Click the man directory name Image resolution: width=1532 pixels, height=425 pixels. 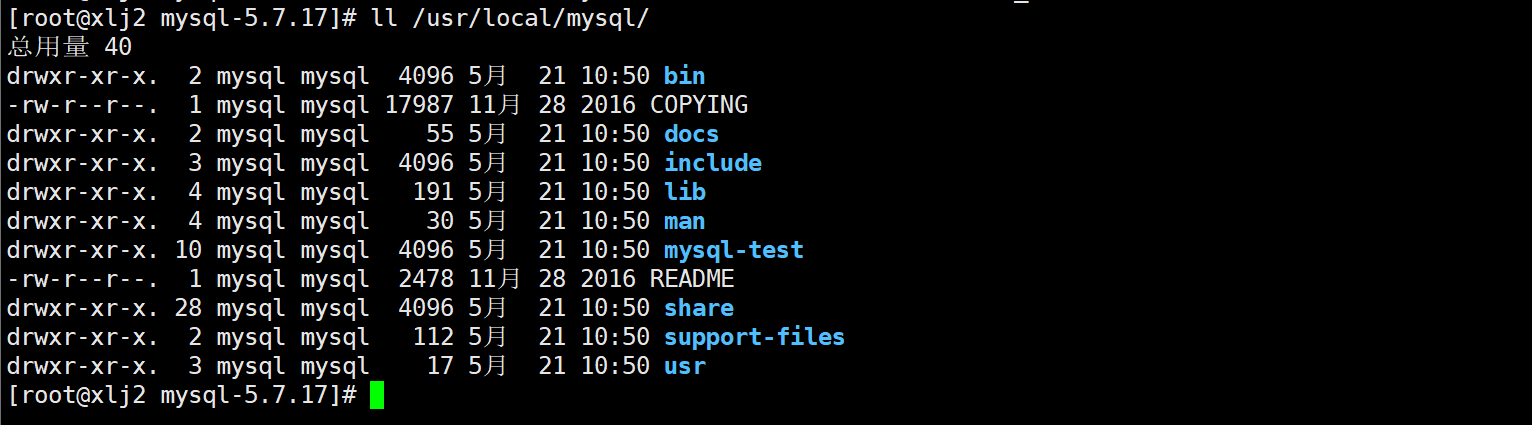tap(684, 221)
